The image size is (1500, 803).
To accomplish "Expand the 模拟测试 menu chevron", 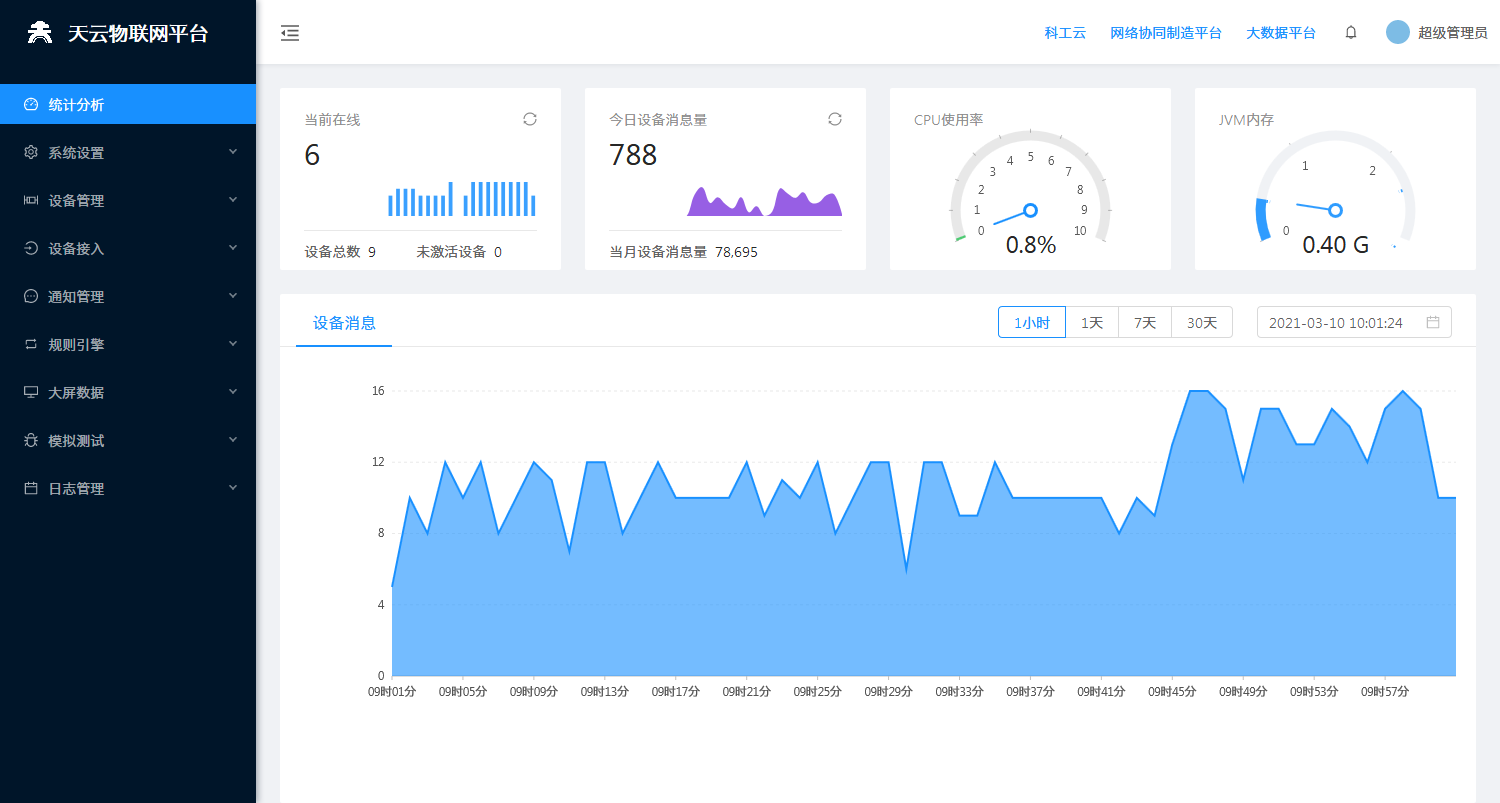I will click(x=233, y=440).
